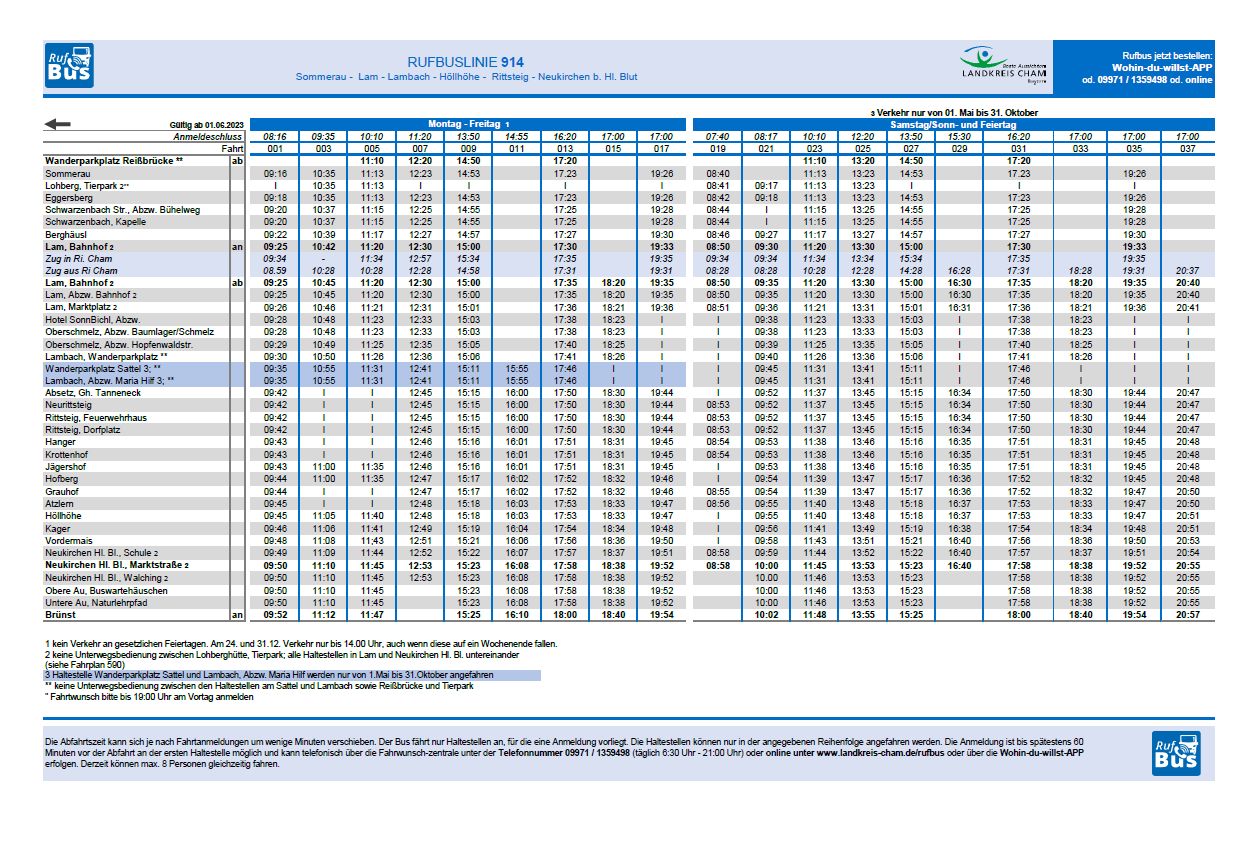Click the Zug in Ri. Cham row label
The image size is (1247, 858).
(78, 258)
